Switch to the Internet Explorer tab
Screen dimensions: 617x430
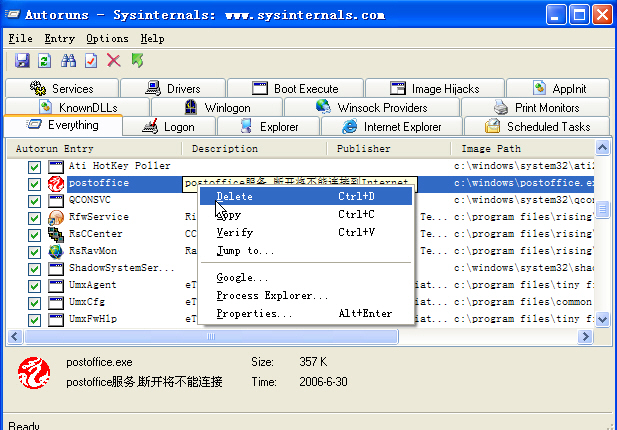pos(392,126)
